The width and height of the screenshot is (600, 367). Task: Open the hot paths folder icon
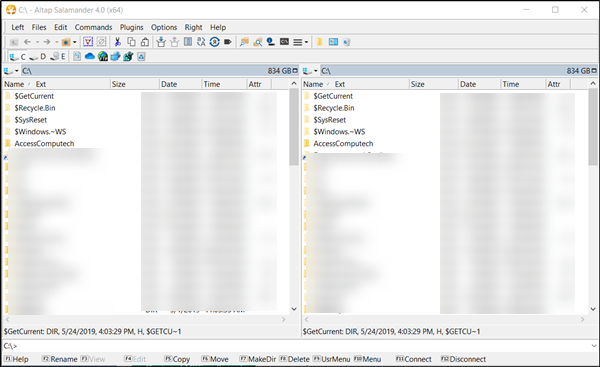pos(66,42)
